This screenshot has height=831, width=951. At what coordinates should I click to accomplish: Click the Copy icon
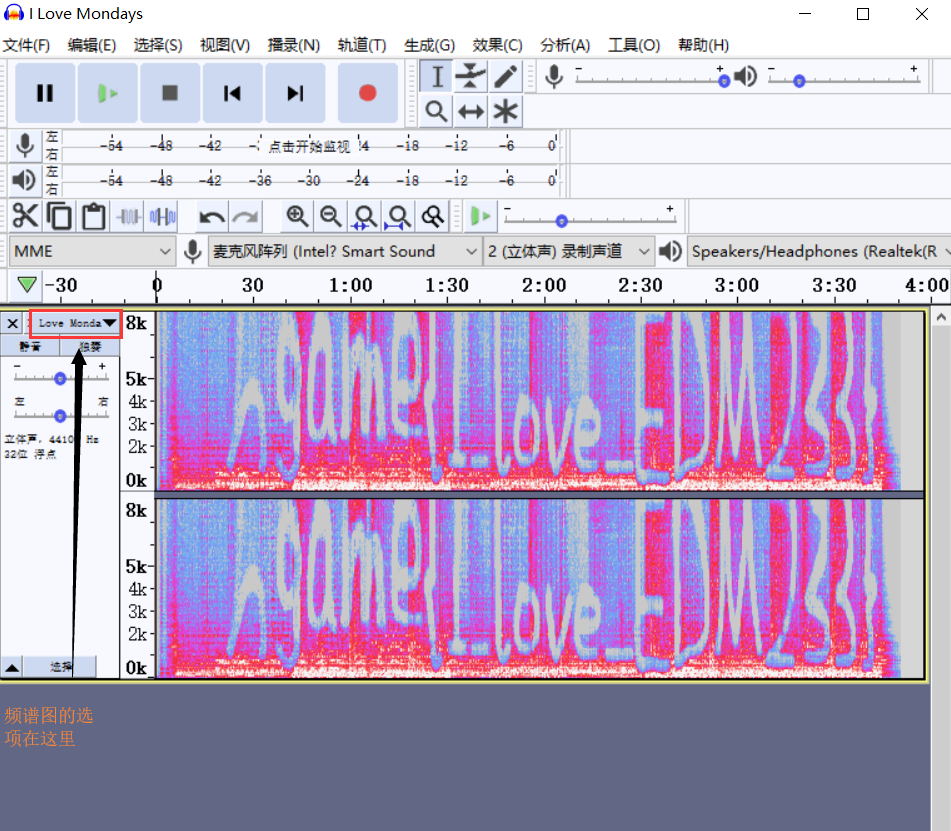pyautogui.click(x=59, y=216)
